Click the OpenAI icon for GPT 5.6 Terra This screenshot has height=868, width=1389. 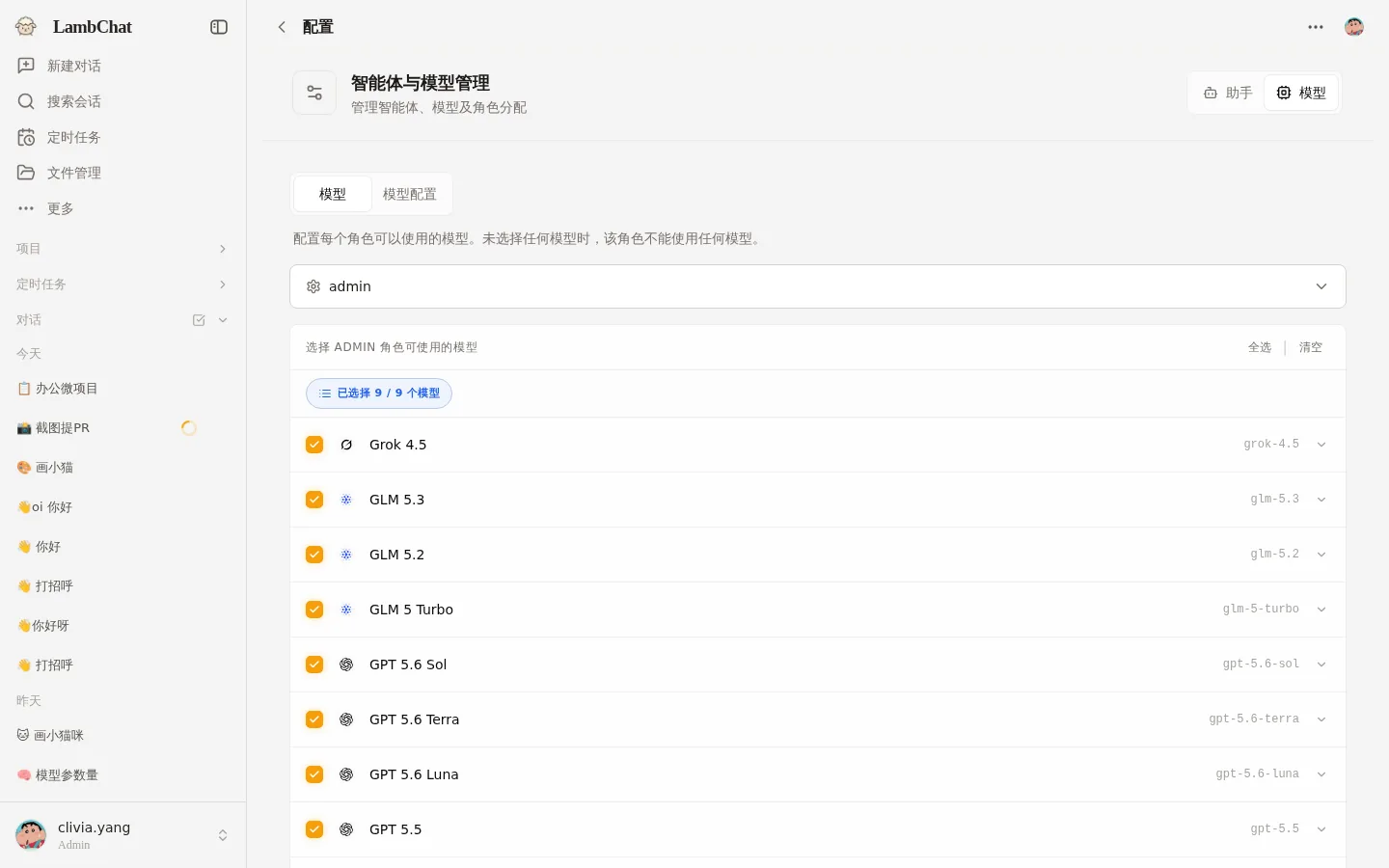click(x=346, y=719)
